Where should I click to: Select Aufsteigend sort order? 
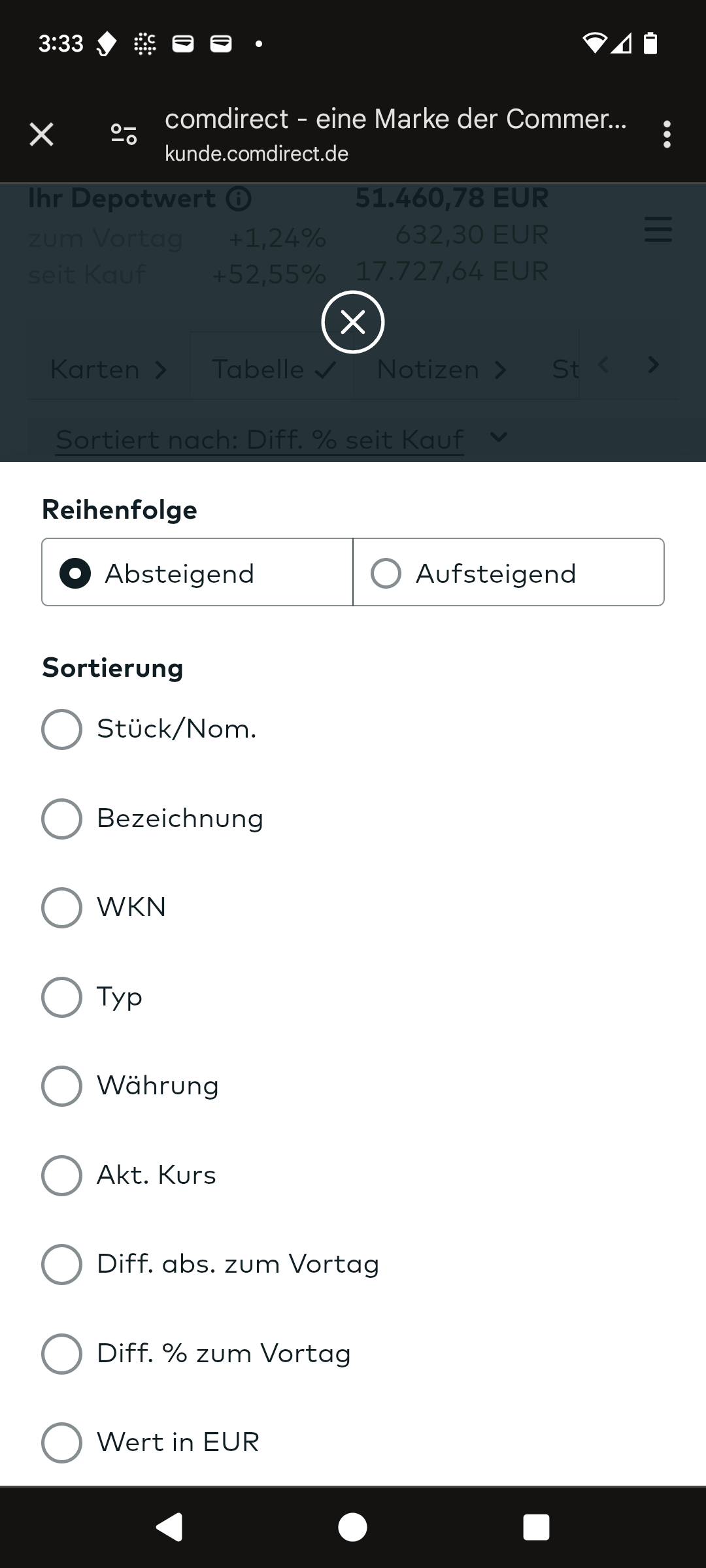pyautogui.click(x=386, y=574)
